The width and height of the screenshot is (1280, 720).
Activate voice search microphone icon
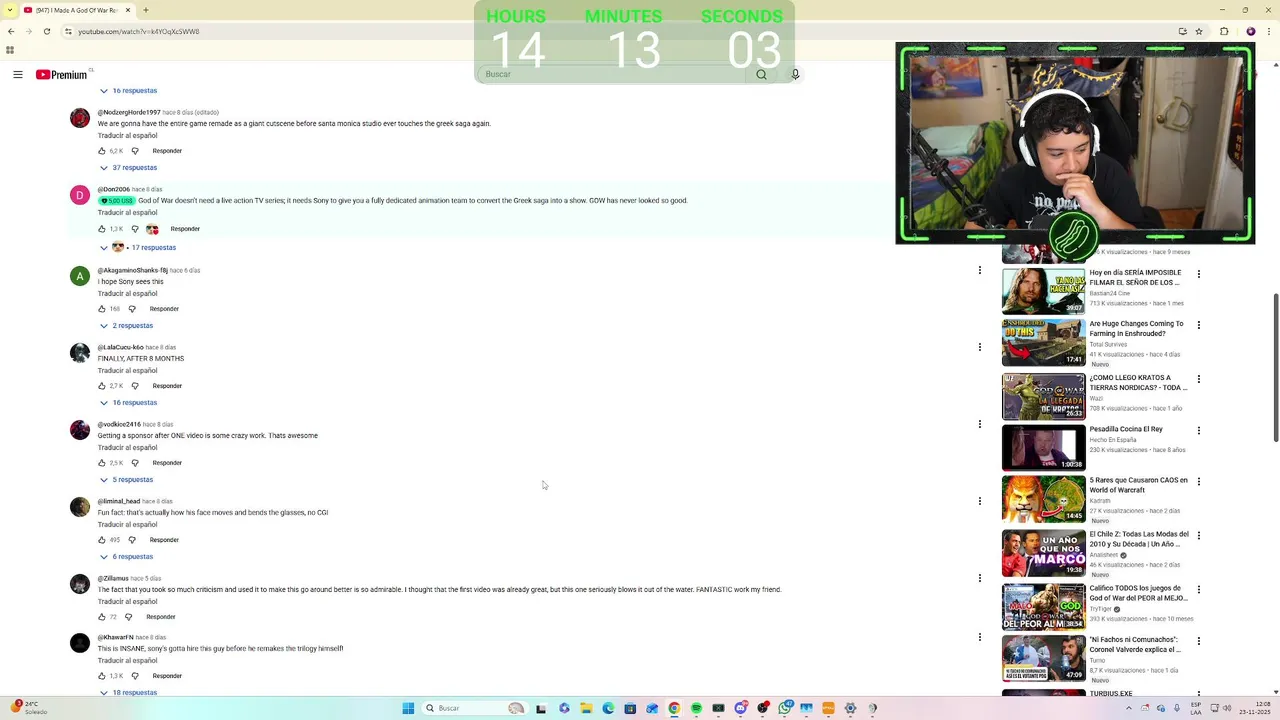coord(795,74)
